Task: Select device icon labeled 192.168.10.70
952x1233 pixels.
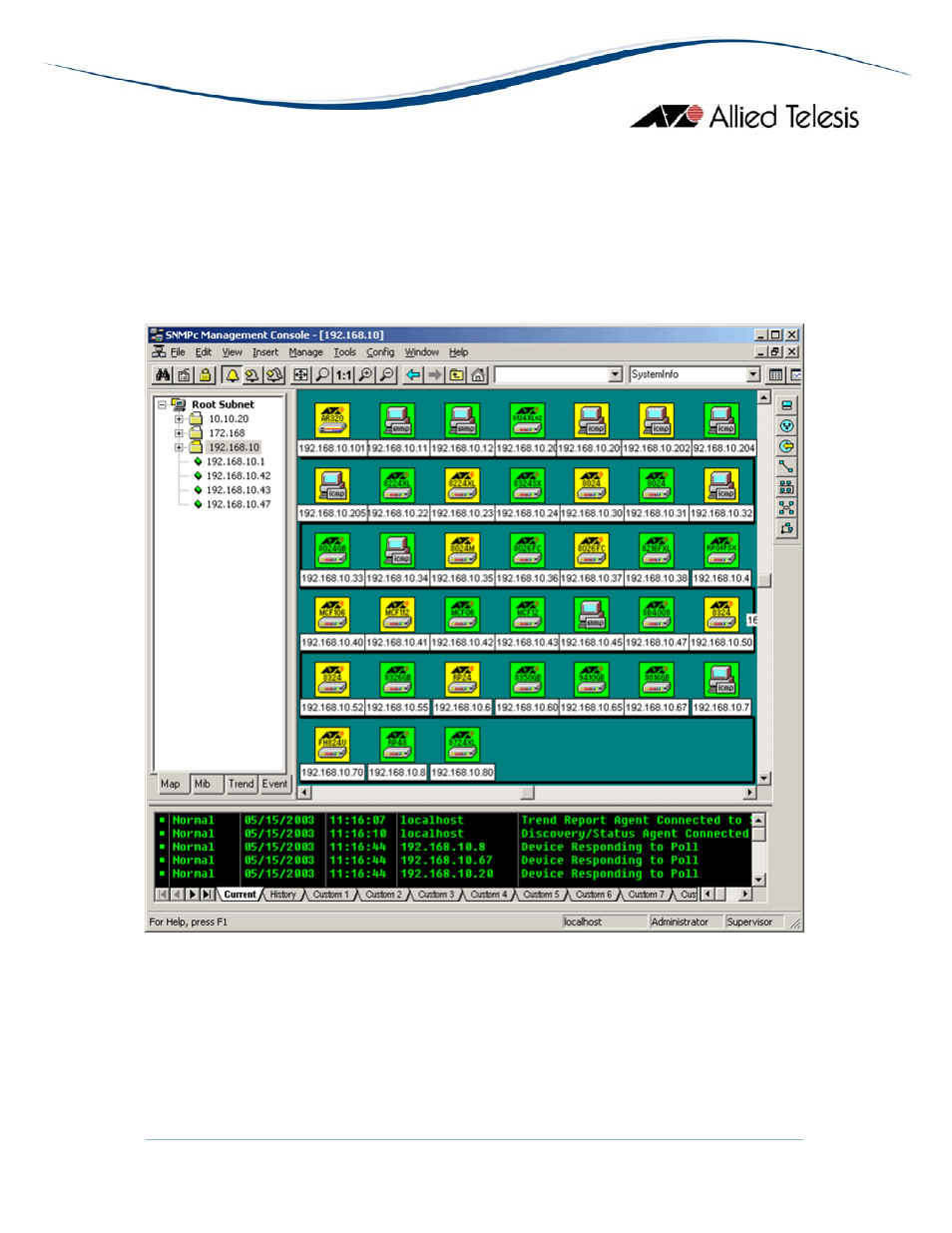Action: [x=332, y=745]
